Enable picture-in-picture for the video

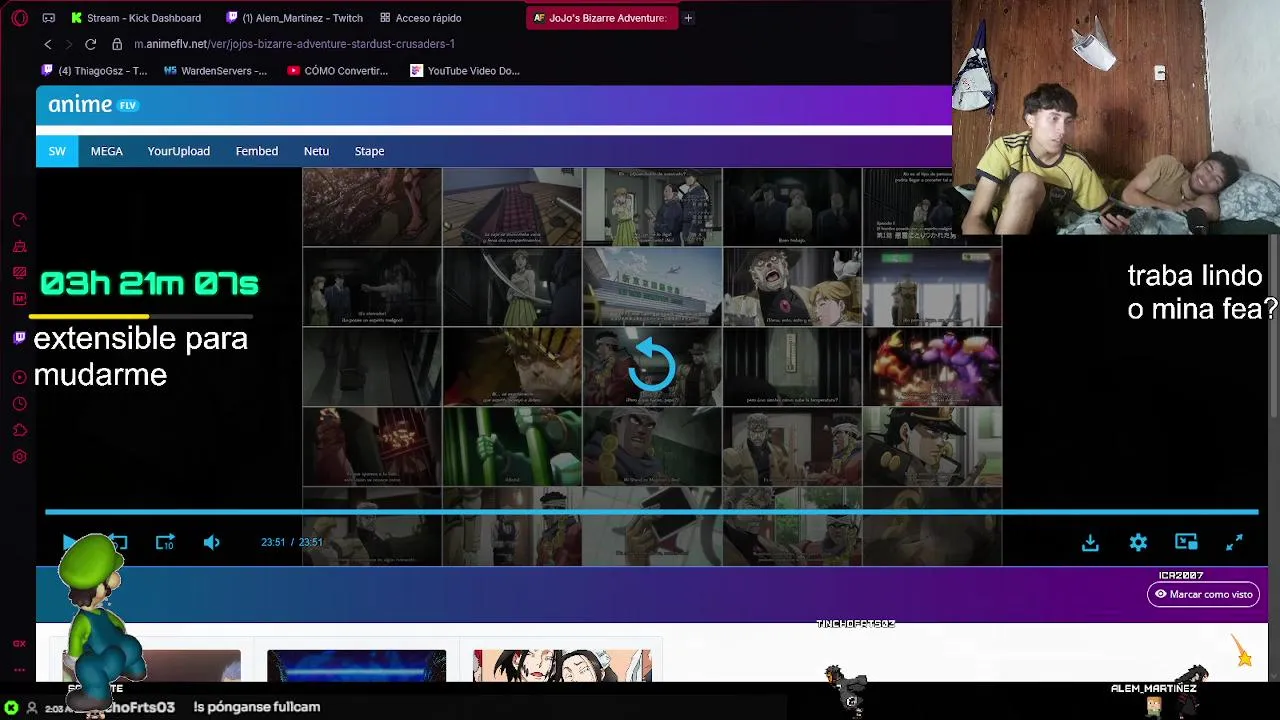coord(1186,542)
